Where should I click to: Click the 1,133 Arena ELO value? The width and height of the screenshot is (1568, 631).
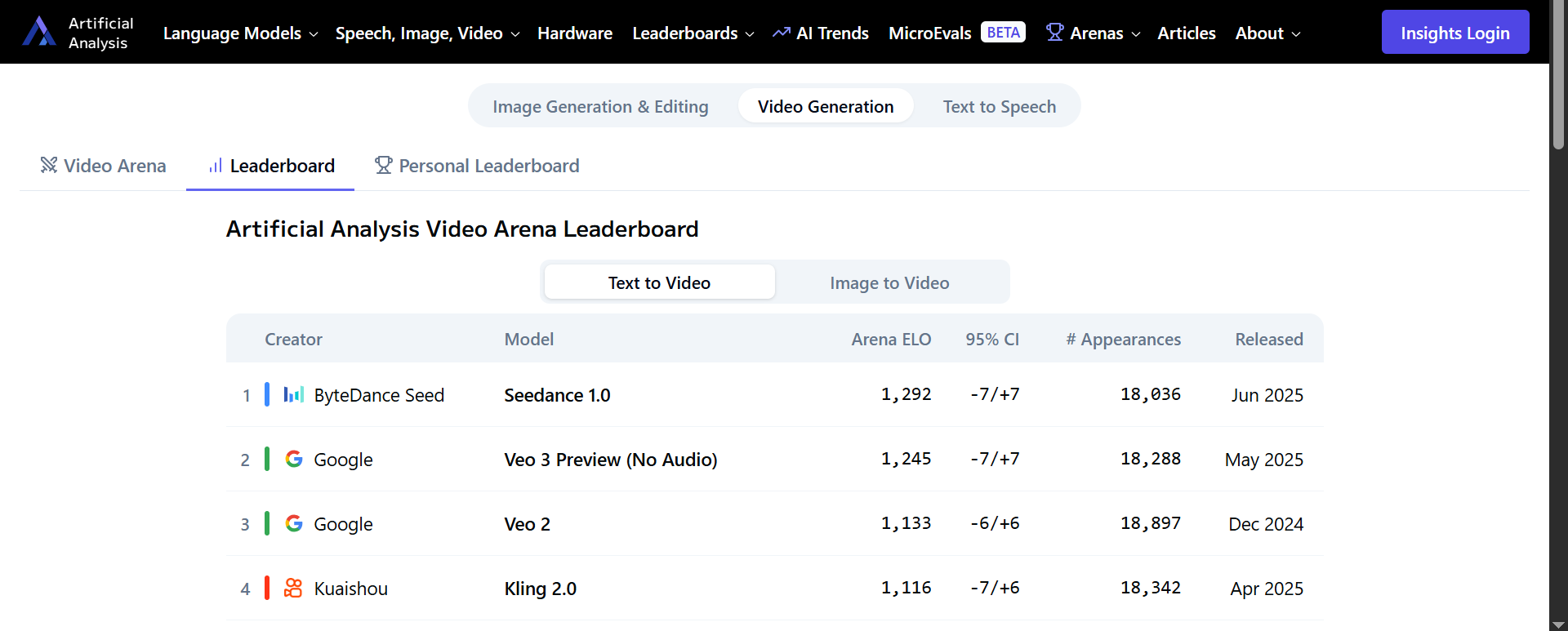[906, 523]
